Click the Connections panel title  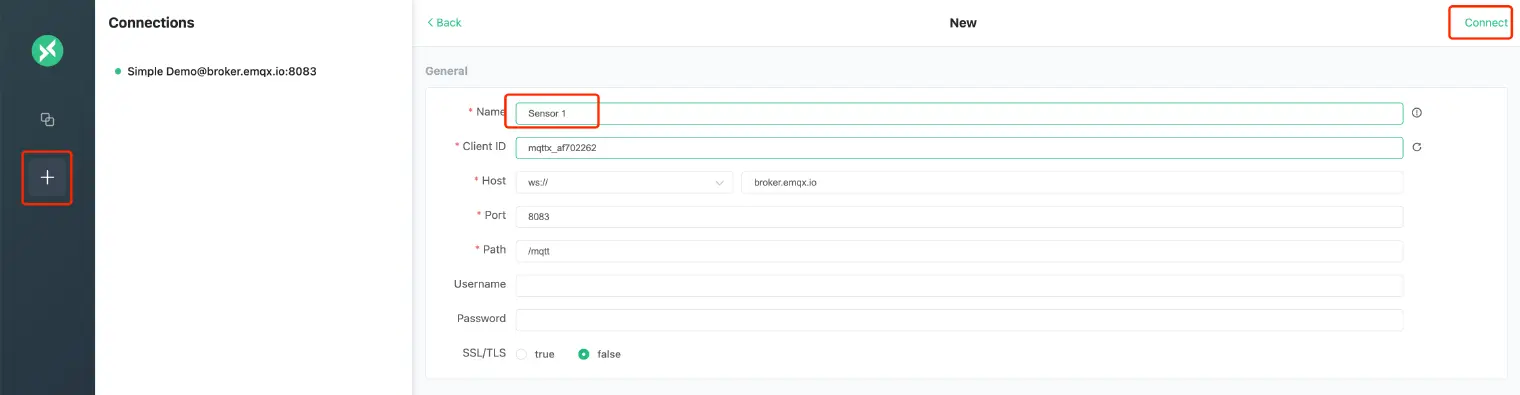pyautogui.click(x=151, y=22)
